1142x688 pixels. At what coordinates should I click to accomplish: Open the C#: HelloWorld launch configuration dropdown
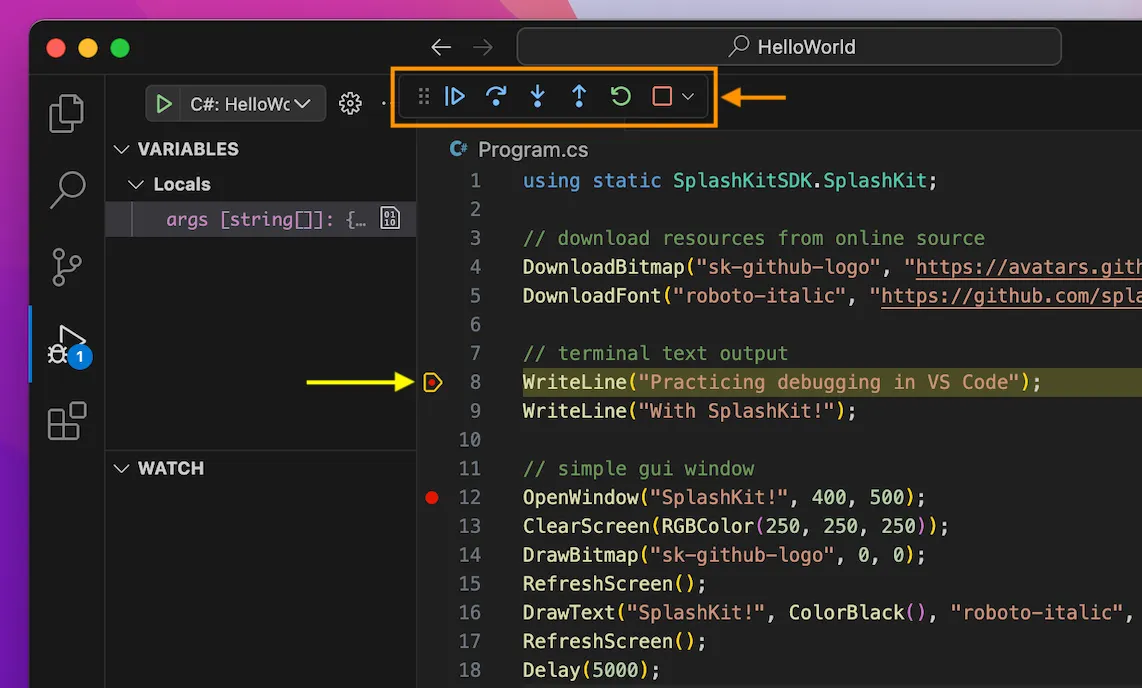click(x=251, y=104)
